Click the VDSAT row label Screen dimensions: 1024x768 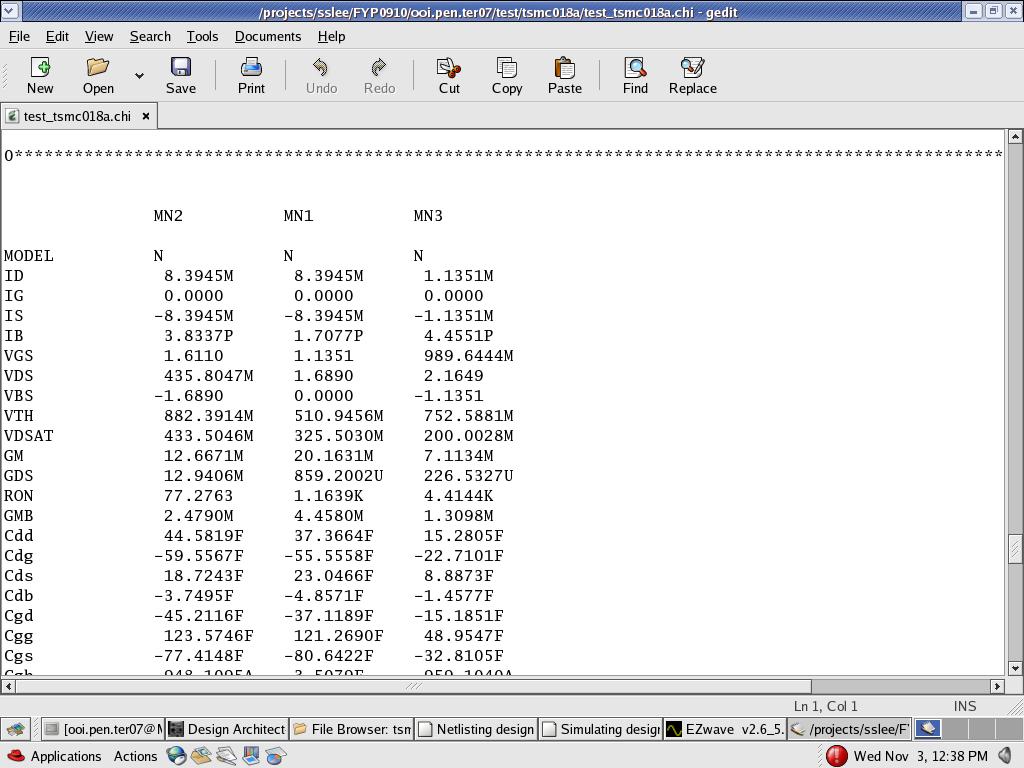point(29,436)
